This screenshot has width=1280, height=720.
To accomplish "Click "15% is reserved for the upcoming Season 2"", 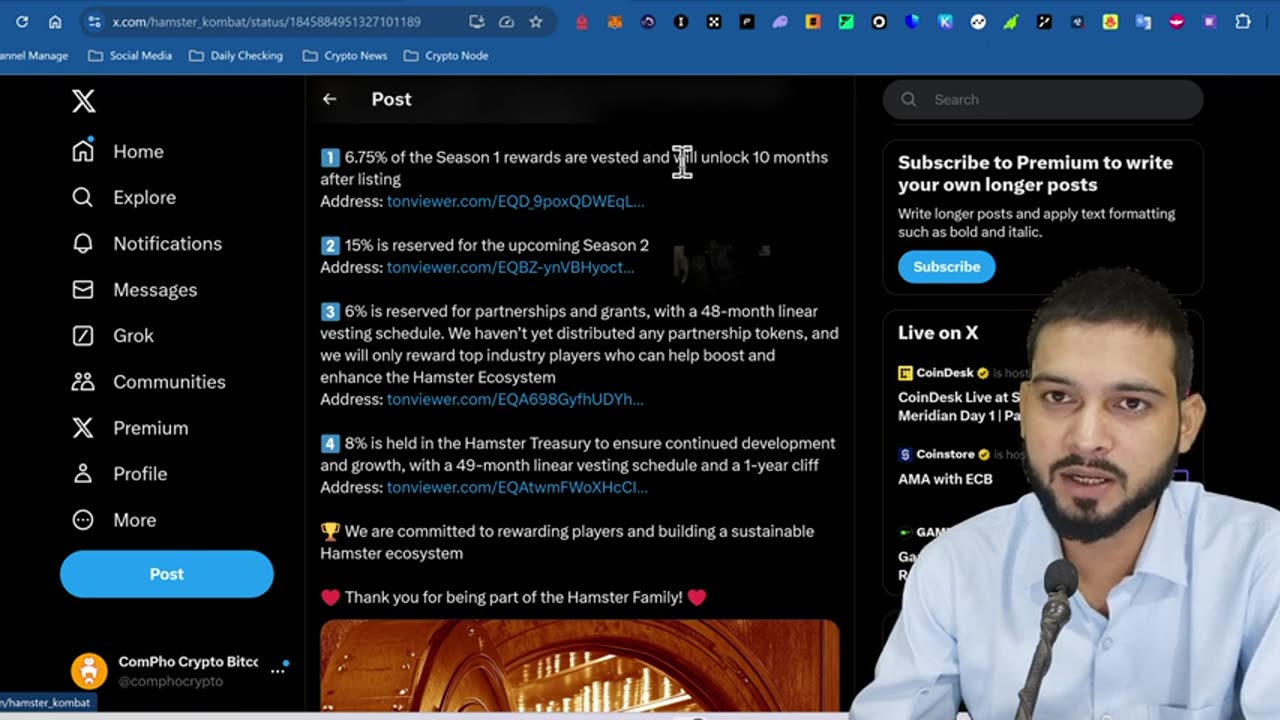I will point(496,245).
